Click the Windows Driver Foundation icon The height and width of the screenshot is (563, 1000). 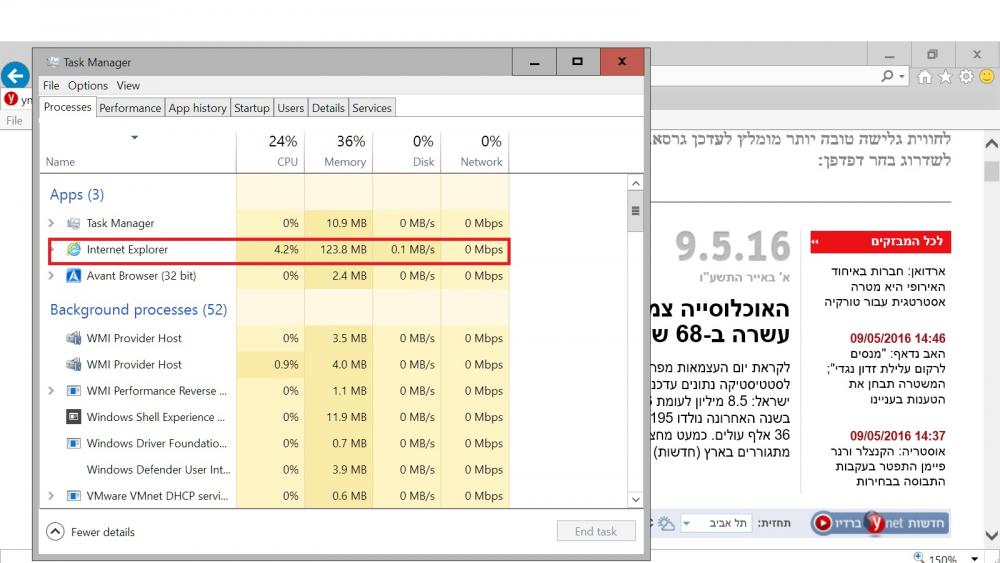tap(73, 443)
